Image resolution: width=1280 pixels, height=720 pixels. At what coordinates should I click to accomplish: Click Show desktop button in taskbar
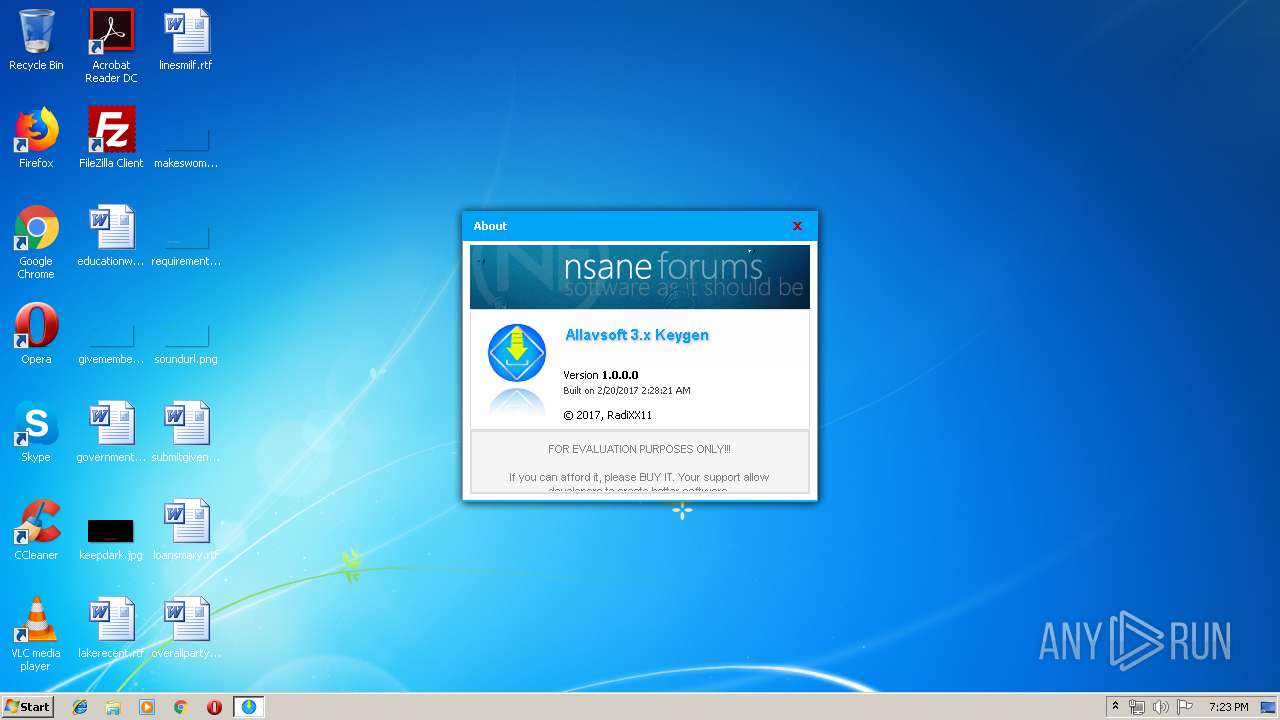point(1270,707)
